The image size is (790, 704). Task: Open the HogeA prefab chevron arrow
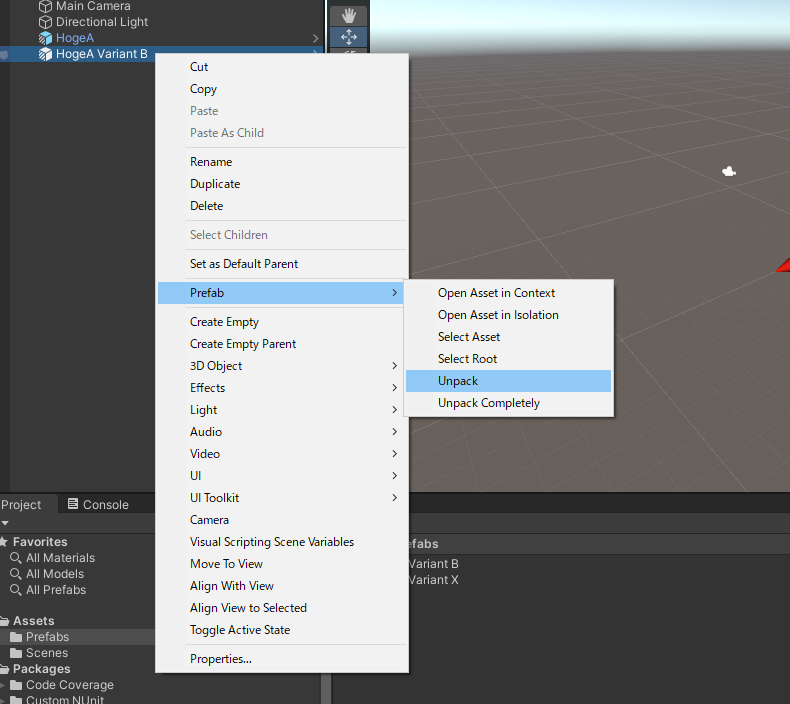pyautogui.click(x=315, y=38)
